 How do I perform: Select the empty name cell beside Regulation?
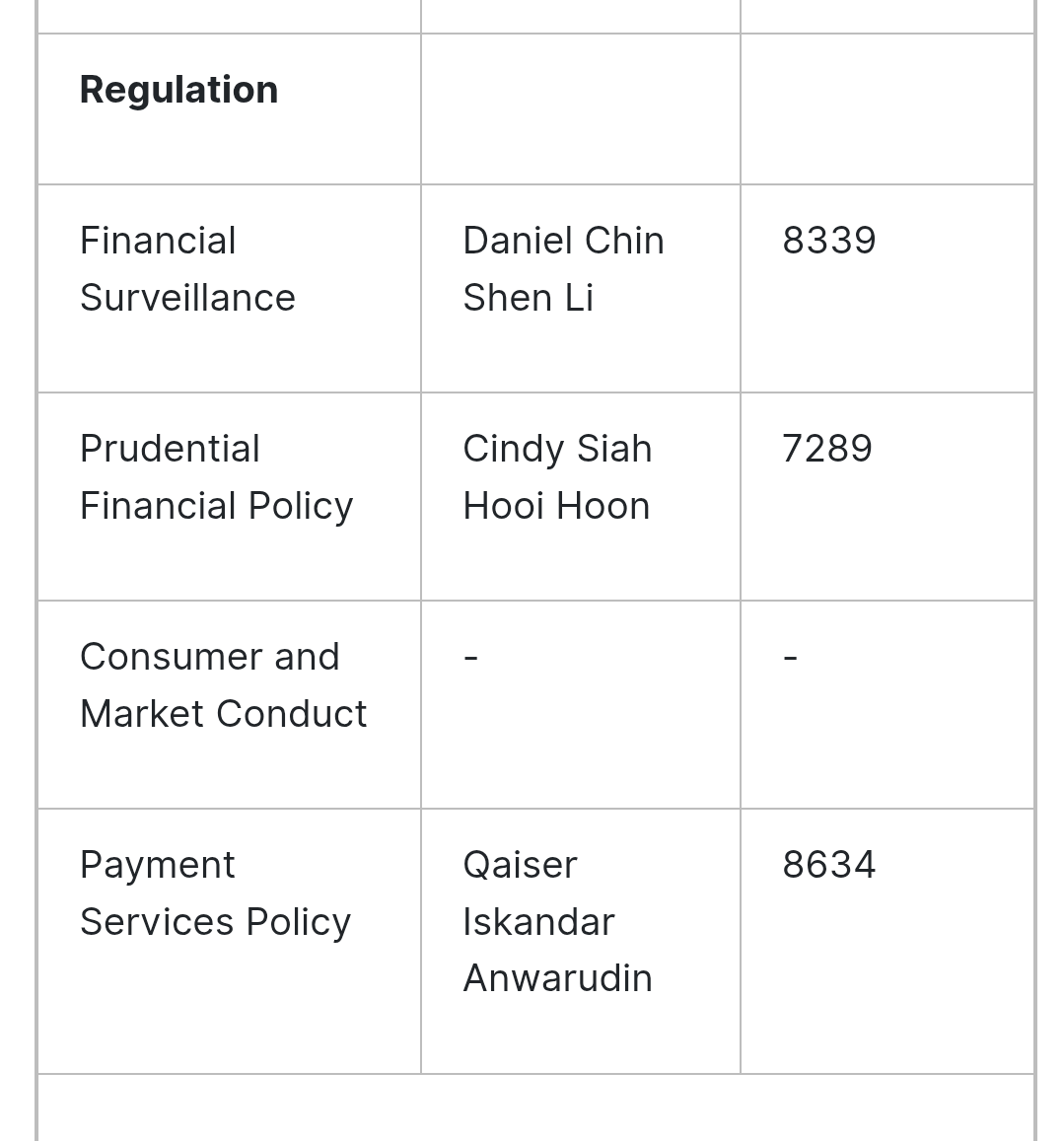coord(581,109)
